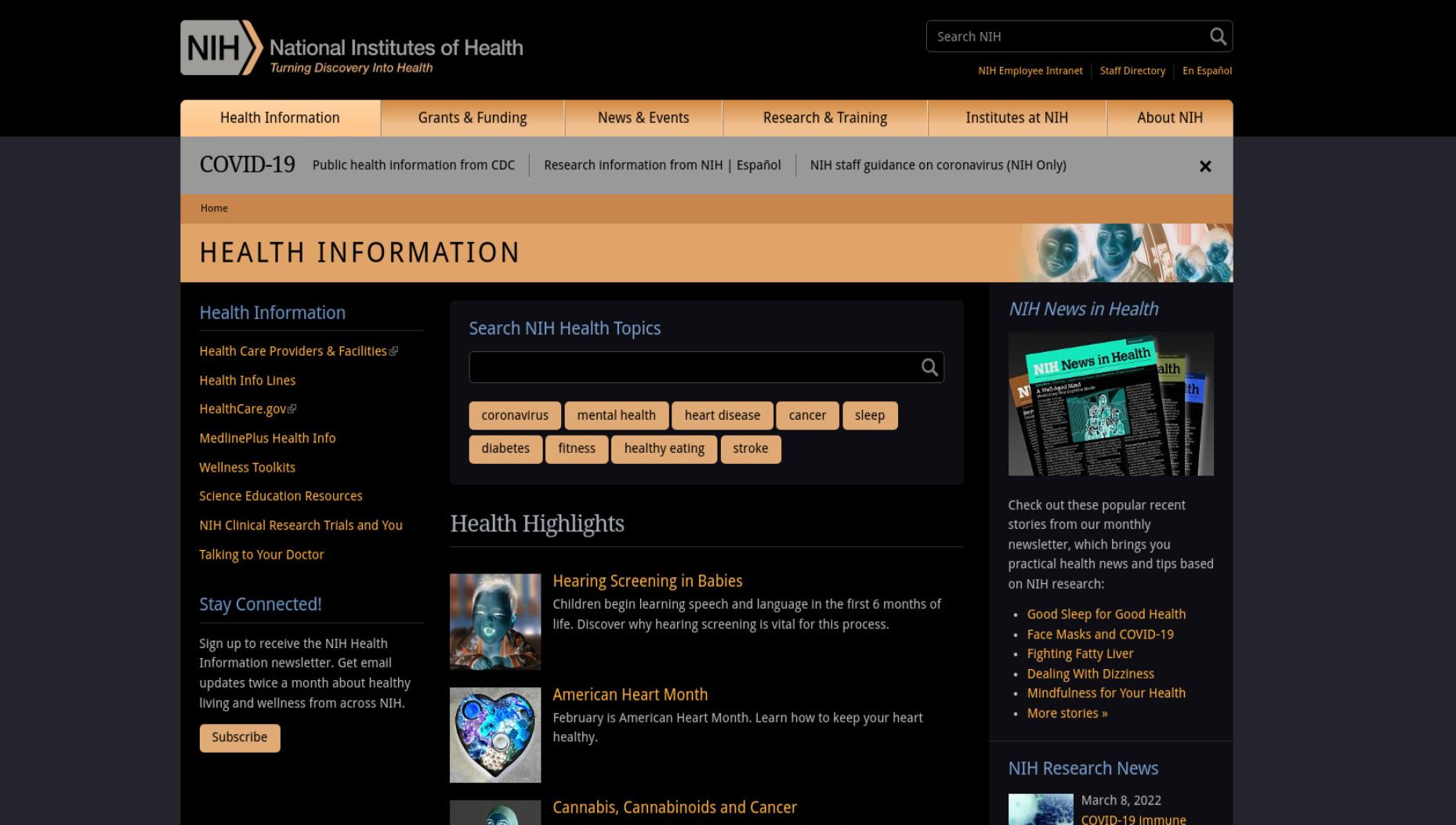Click the March 8, 2022 research news thumbnail
Image resolution: width=1456 pixels, height=825 pixels.
tap(1041, 809)
